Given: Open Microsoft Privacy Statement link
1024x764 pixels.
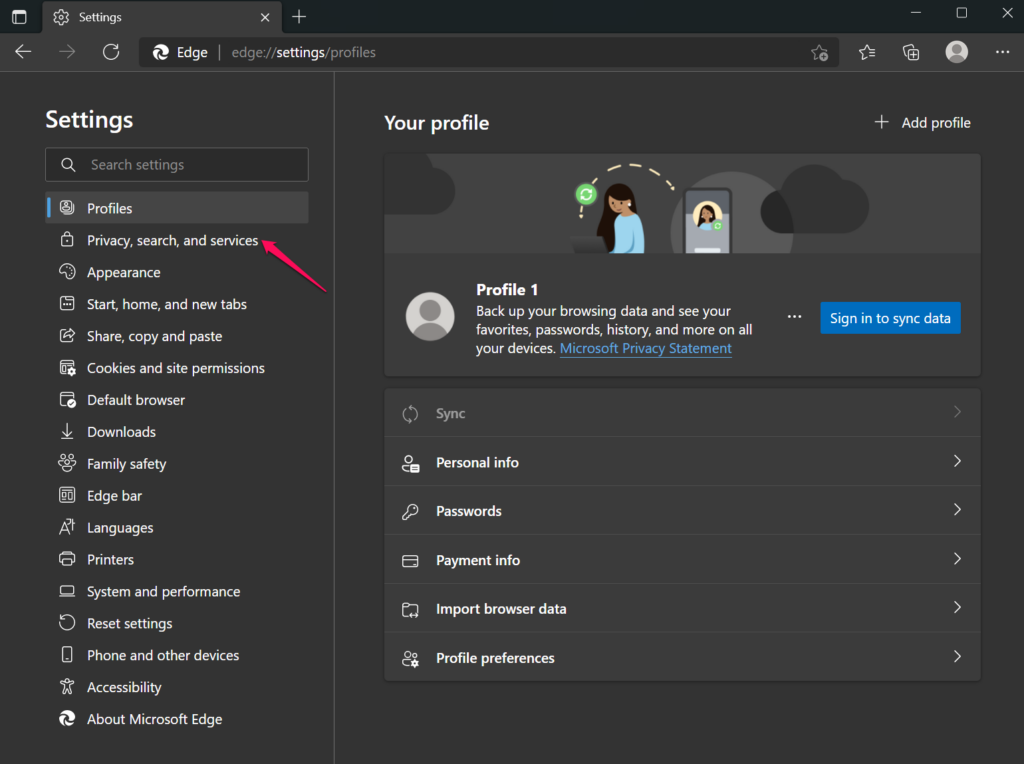Looking at the screenshot, I should pos(645,348).
